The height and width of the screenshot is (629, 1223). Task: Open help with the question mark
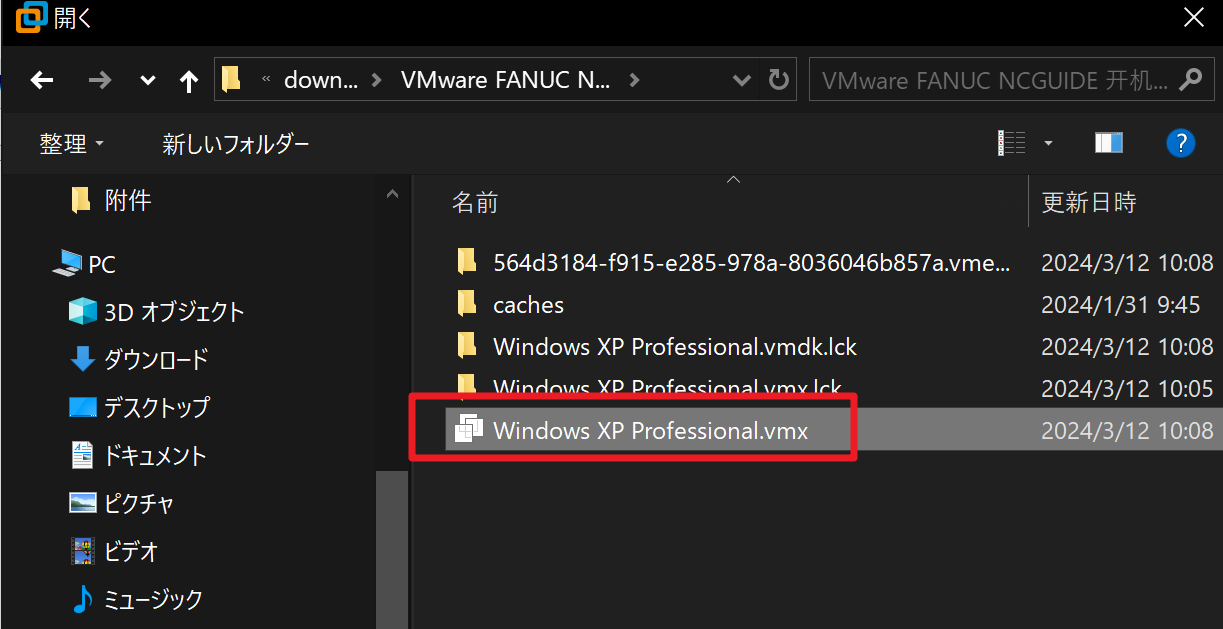click(1181, 143)
